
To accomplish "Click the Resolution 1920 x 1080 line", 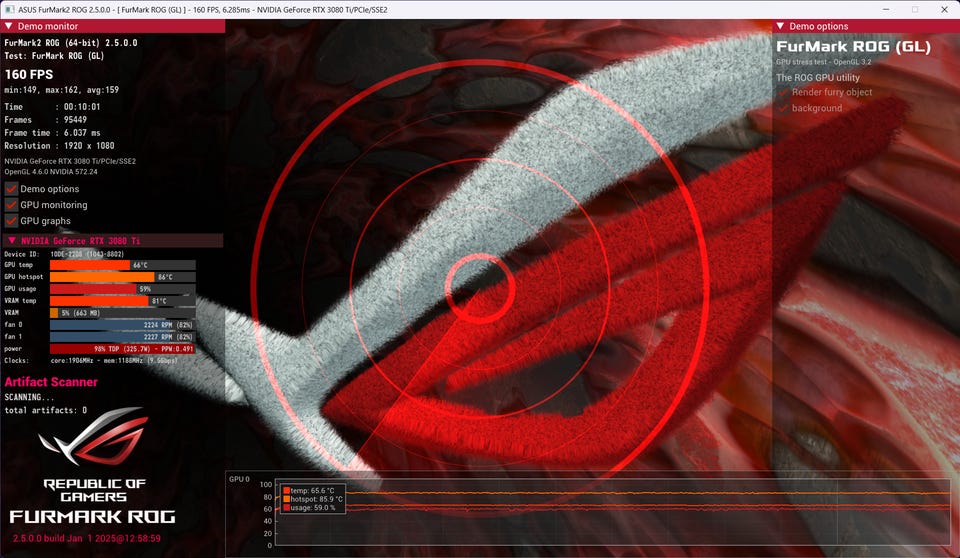I will coord(59,146).
